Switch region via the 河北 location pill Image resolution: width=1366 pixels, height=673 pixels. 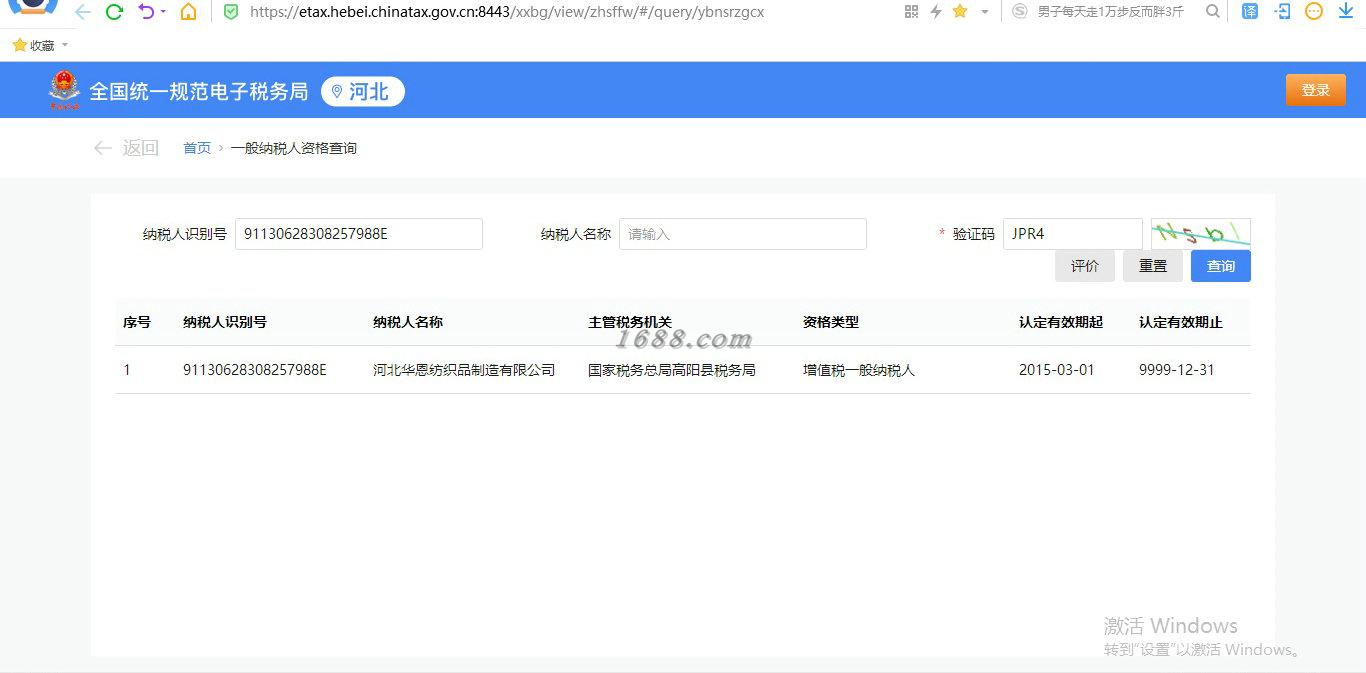click(363, 92)
